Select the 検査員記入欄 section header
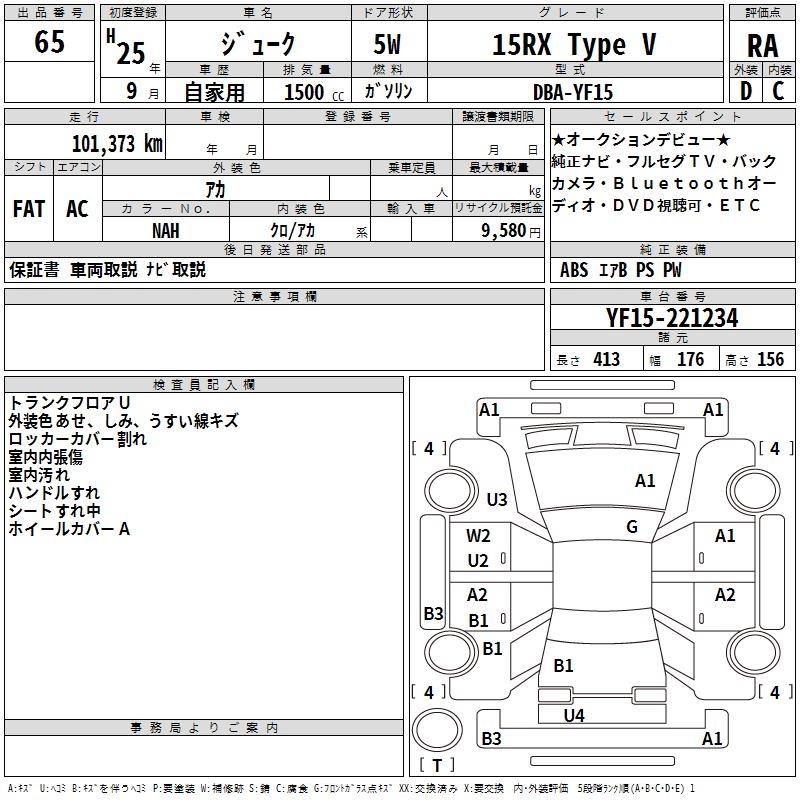The width and height of the screenshot is (800, 800). 204,384
